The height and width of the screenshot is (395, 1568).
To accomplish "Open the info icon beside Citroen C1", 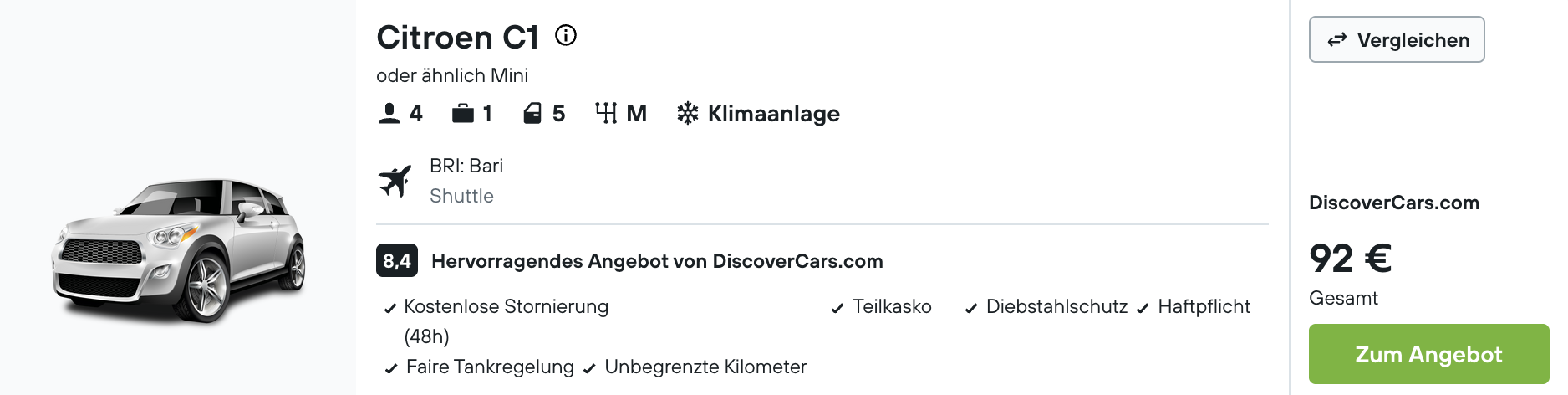I will [x=566, y=35].
